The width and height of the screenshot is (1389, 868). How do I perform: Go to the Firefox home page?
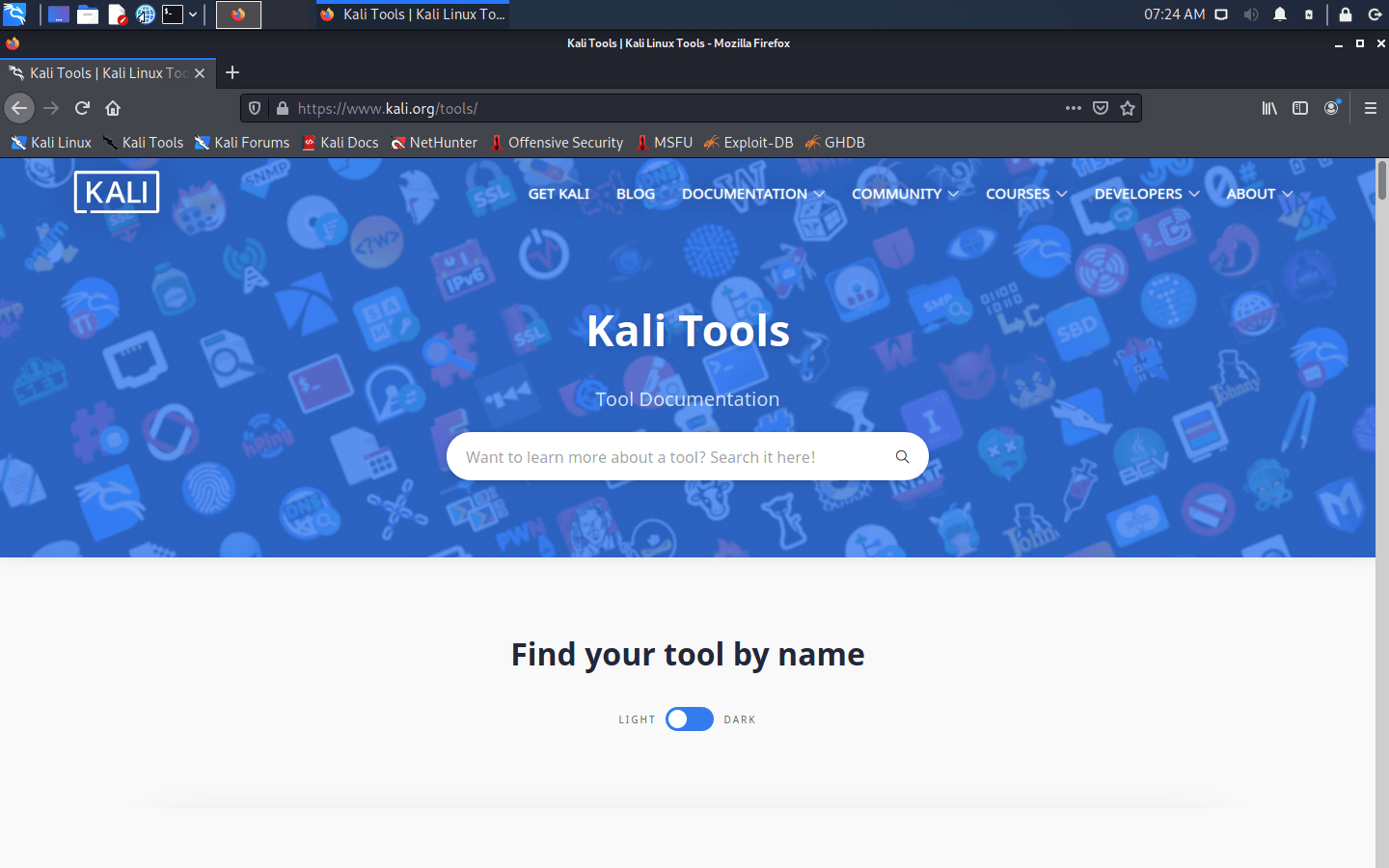[113, 108]
